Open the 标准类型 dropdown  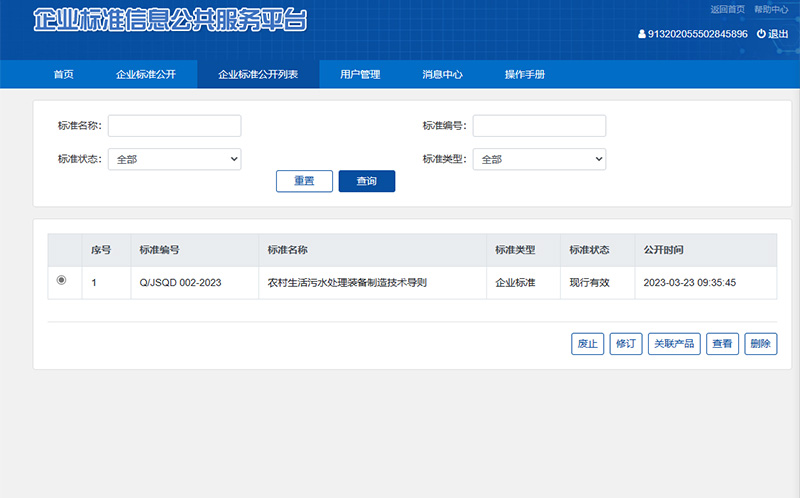(x=539, y=159)
